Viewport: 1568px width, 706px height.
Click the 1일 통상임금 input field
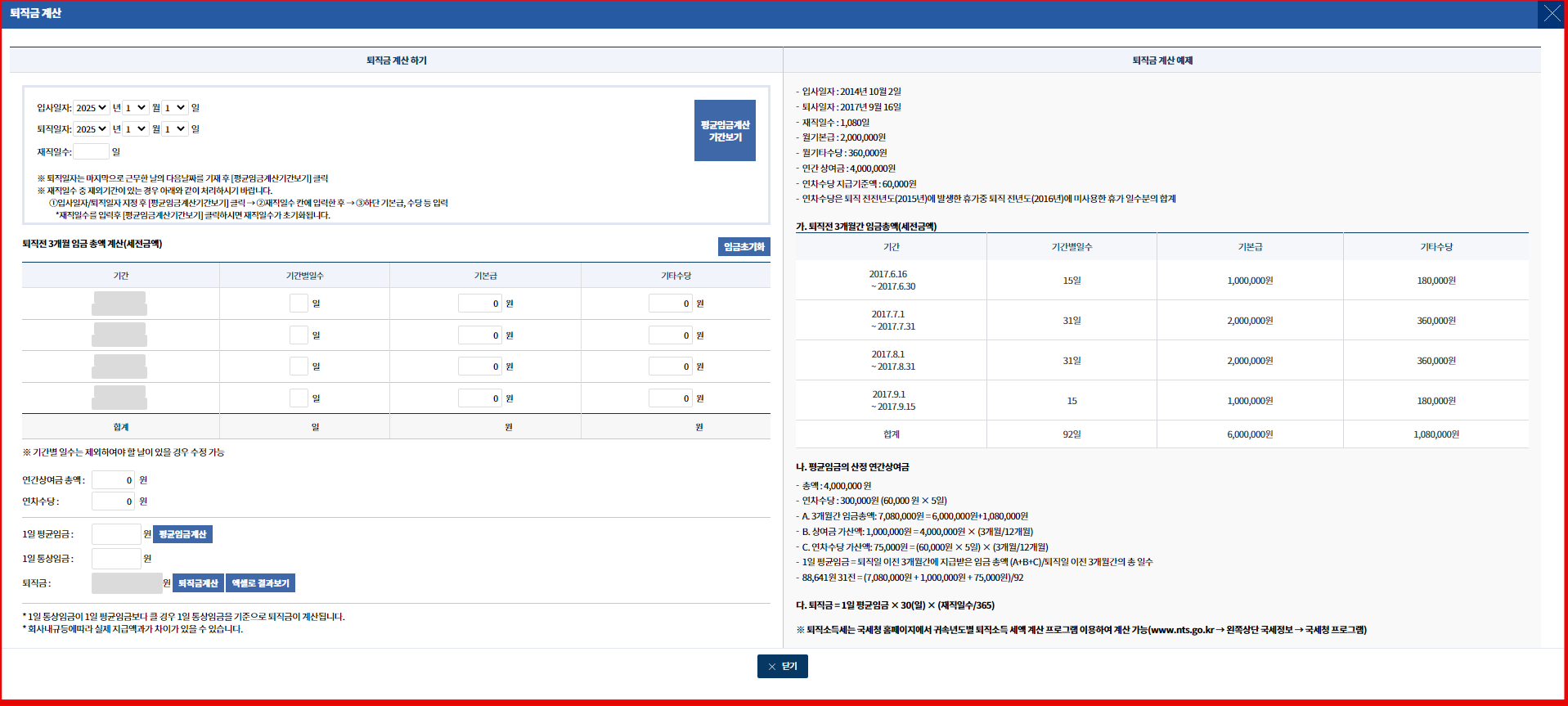tap(116, 559)
